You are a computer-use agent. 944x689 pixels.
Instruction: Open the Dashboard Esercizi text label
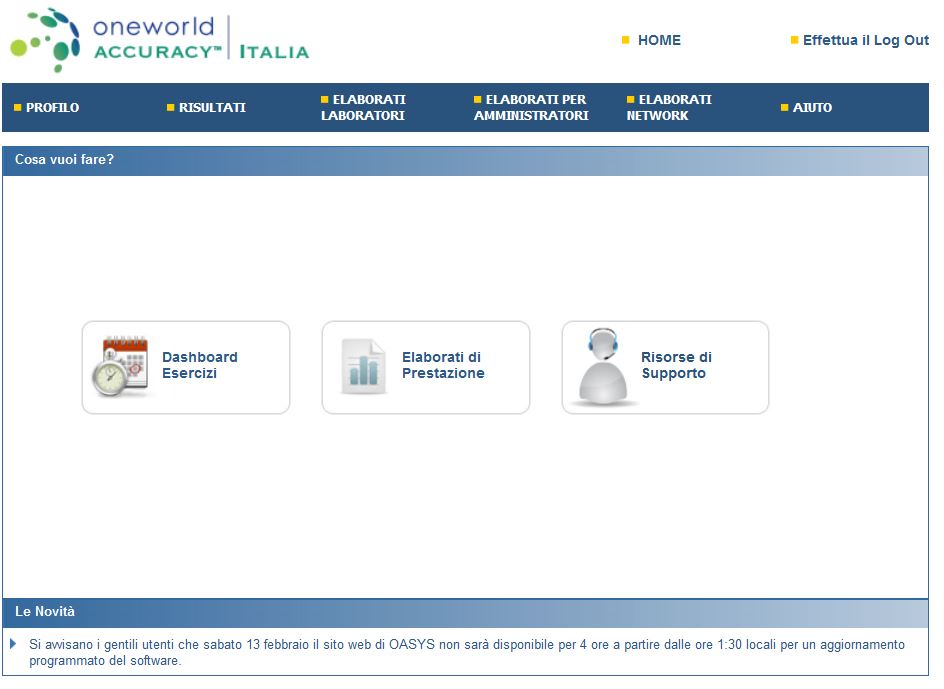(x=200, y=365)
